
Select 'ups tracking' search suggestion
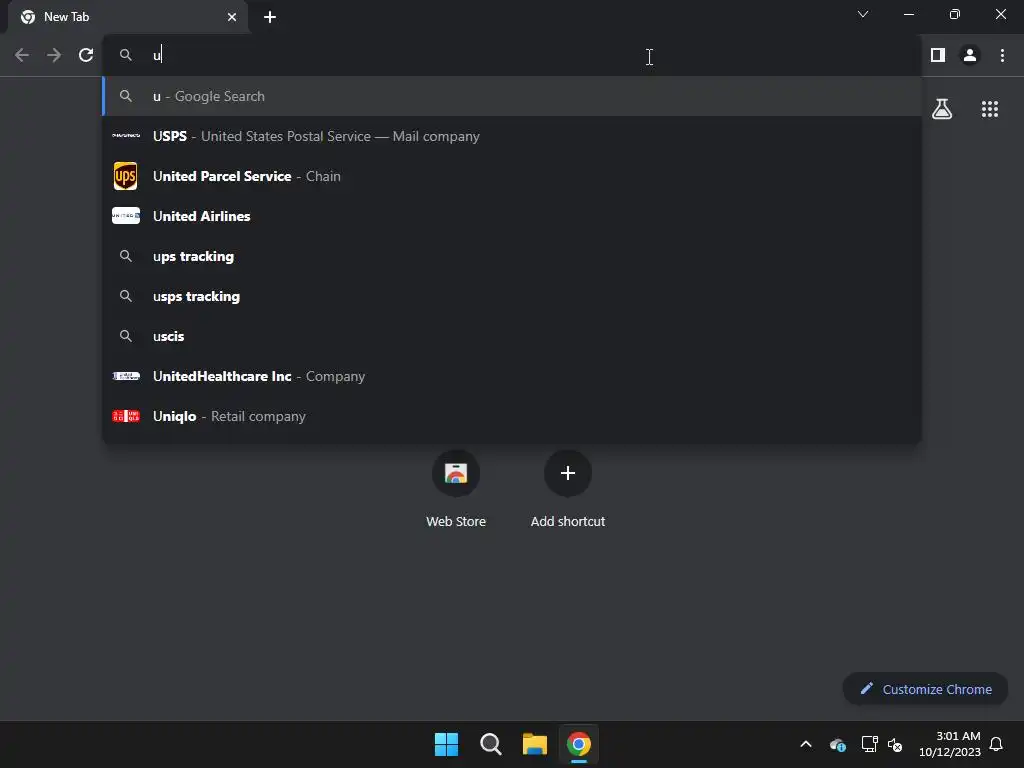[x=512, y=256]
